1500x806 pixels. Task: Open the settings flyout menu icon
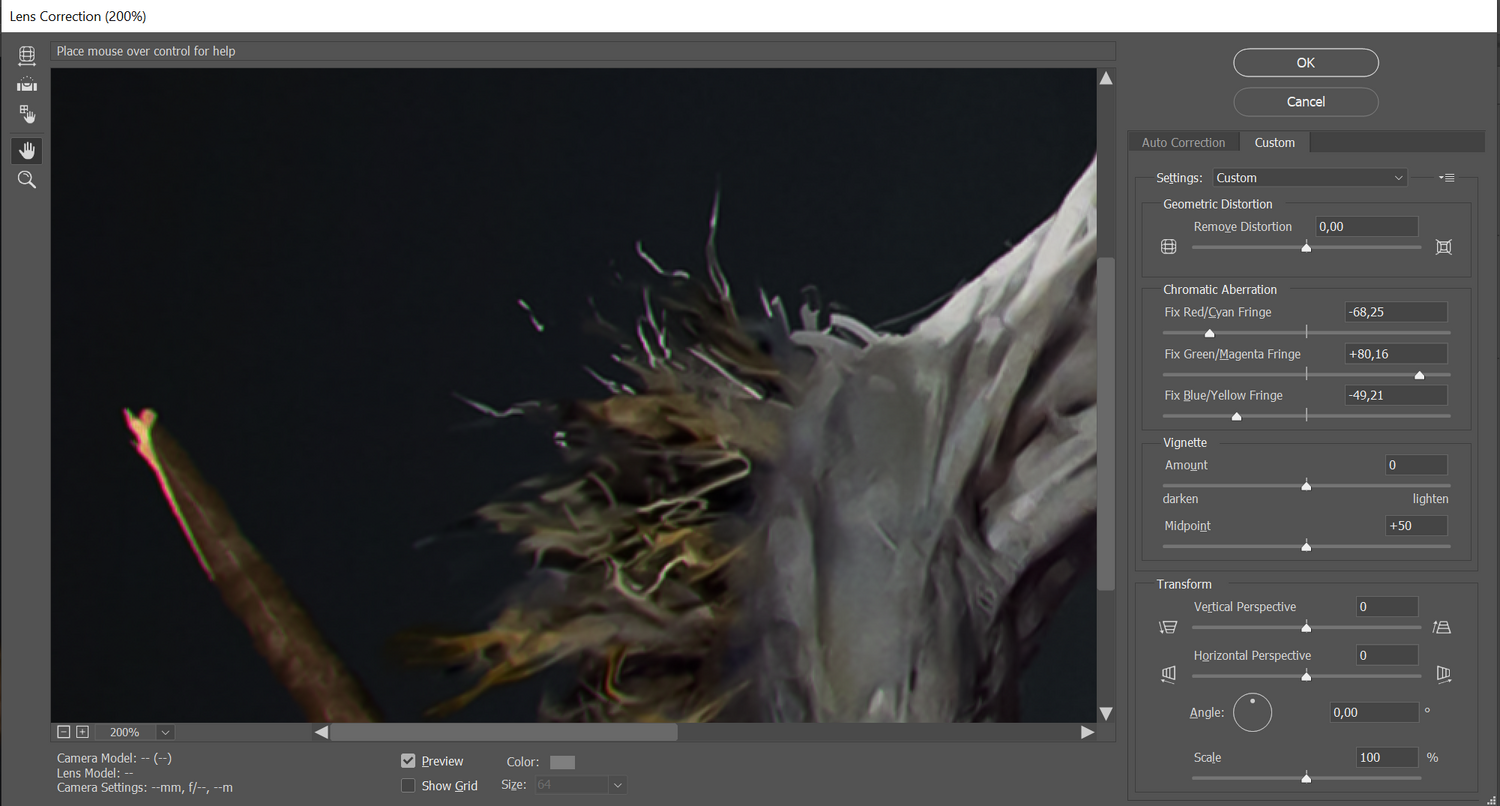[x=1446, y=178]
